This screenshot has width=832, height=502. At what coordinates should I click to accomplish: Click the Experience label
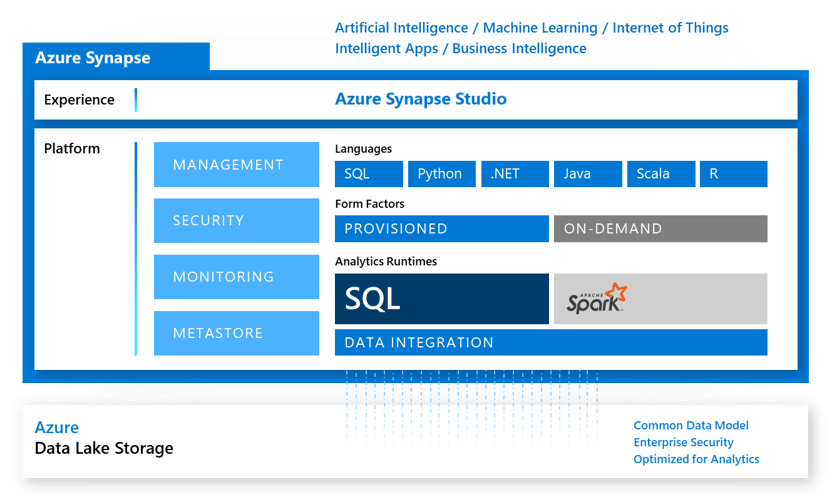click(x=79, y=100)
